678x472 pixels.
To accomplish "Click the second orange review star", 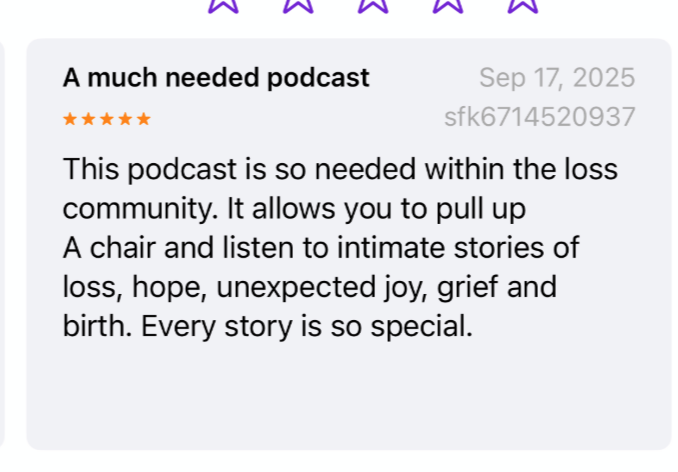I will 88,119.
